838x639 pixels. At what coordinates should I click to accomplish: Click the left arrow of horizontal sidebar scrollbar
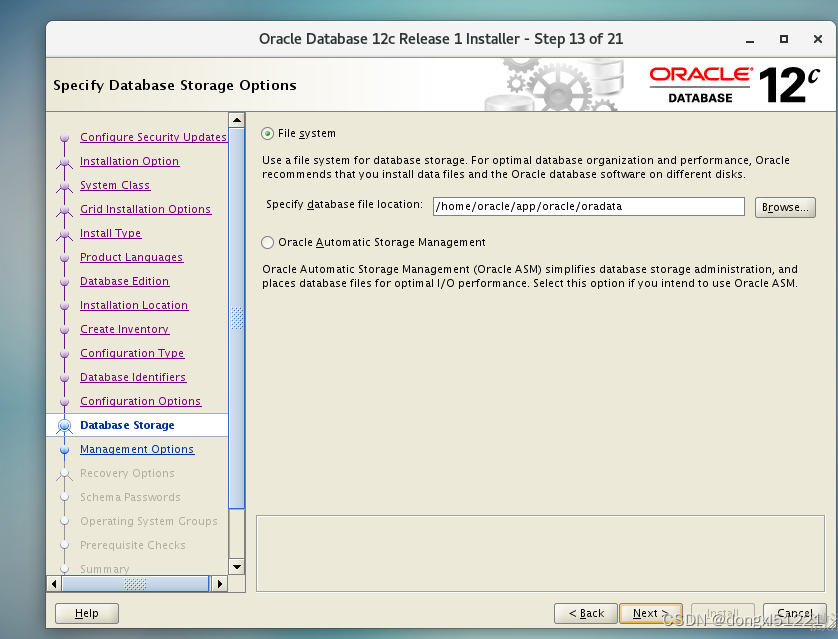(x=55, y=583)
